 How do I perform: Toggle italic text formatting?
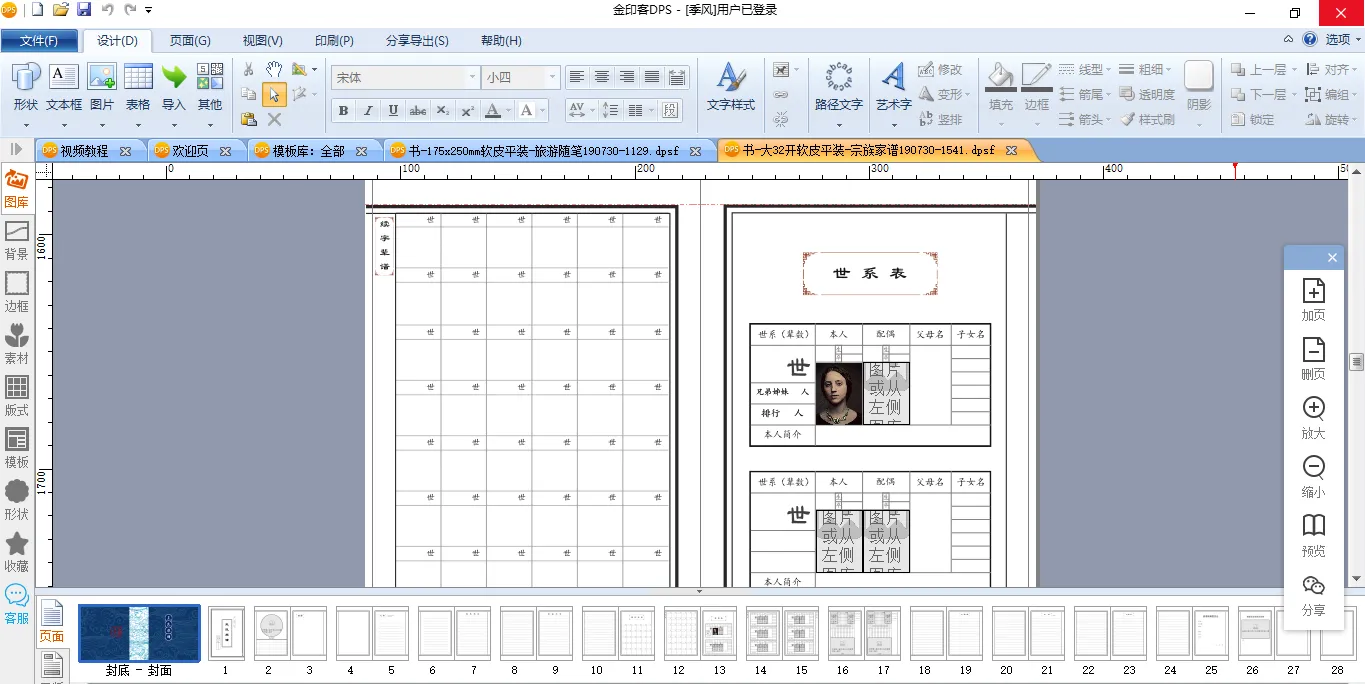point(368,111)
